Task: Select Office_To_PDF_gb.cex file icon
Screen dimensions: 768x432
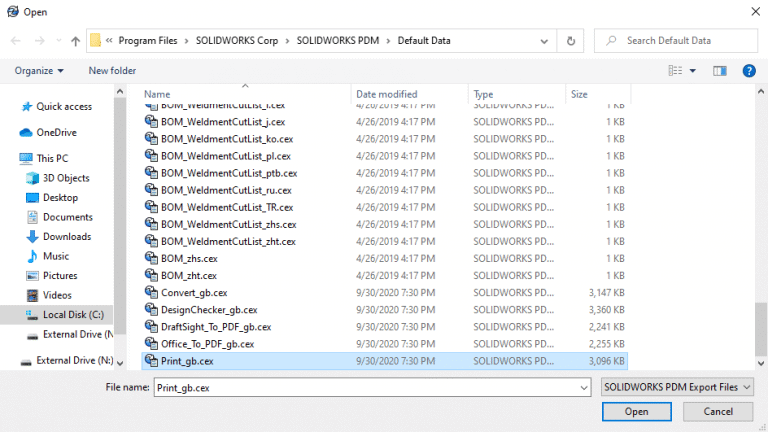Action: pos(151,344)
